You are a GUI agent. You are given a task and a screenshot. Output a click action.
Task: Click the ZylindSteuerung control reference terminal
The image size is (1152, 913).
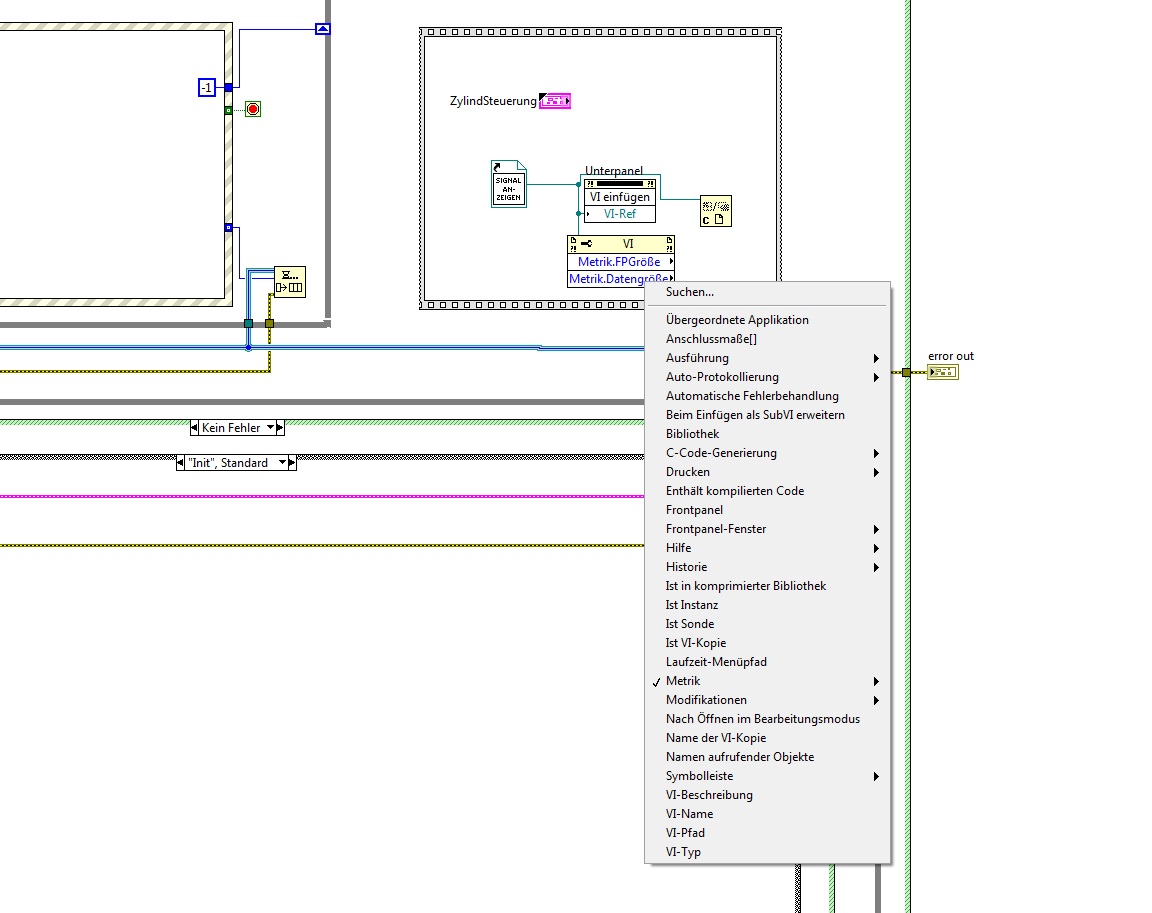[x=555, y=101]
